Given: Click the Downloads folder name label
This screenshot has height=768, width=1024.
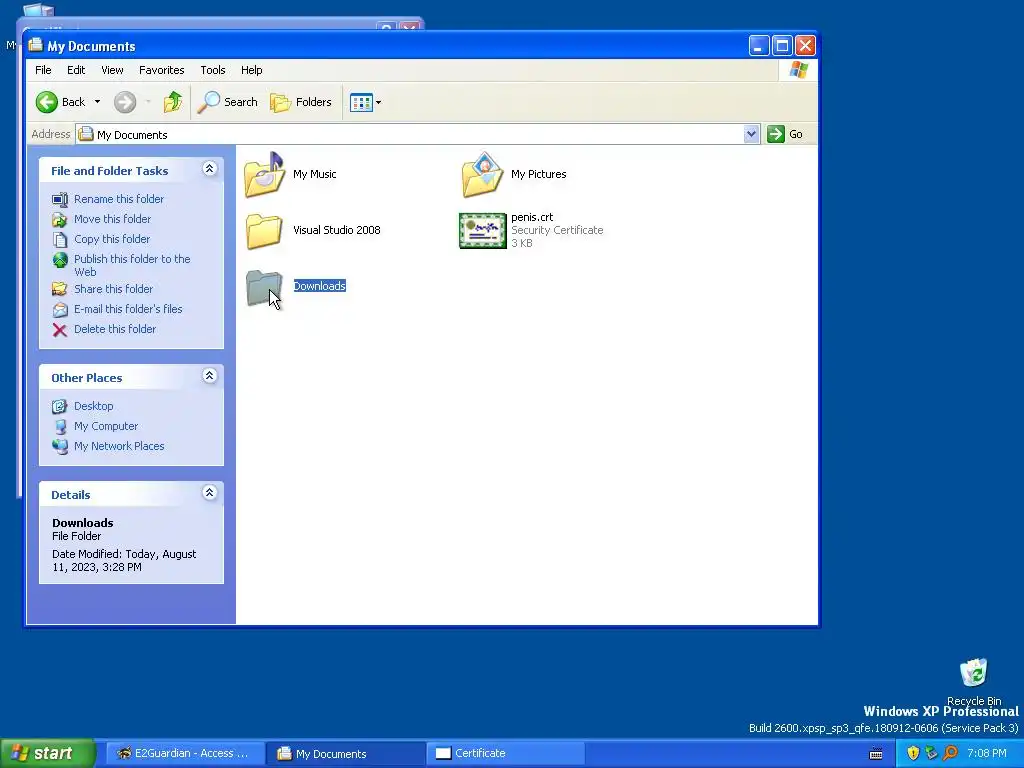Looking at the screenshot, I should tap(319, 286).
